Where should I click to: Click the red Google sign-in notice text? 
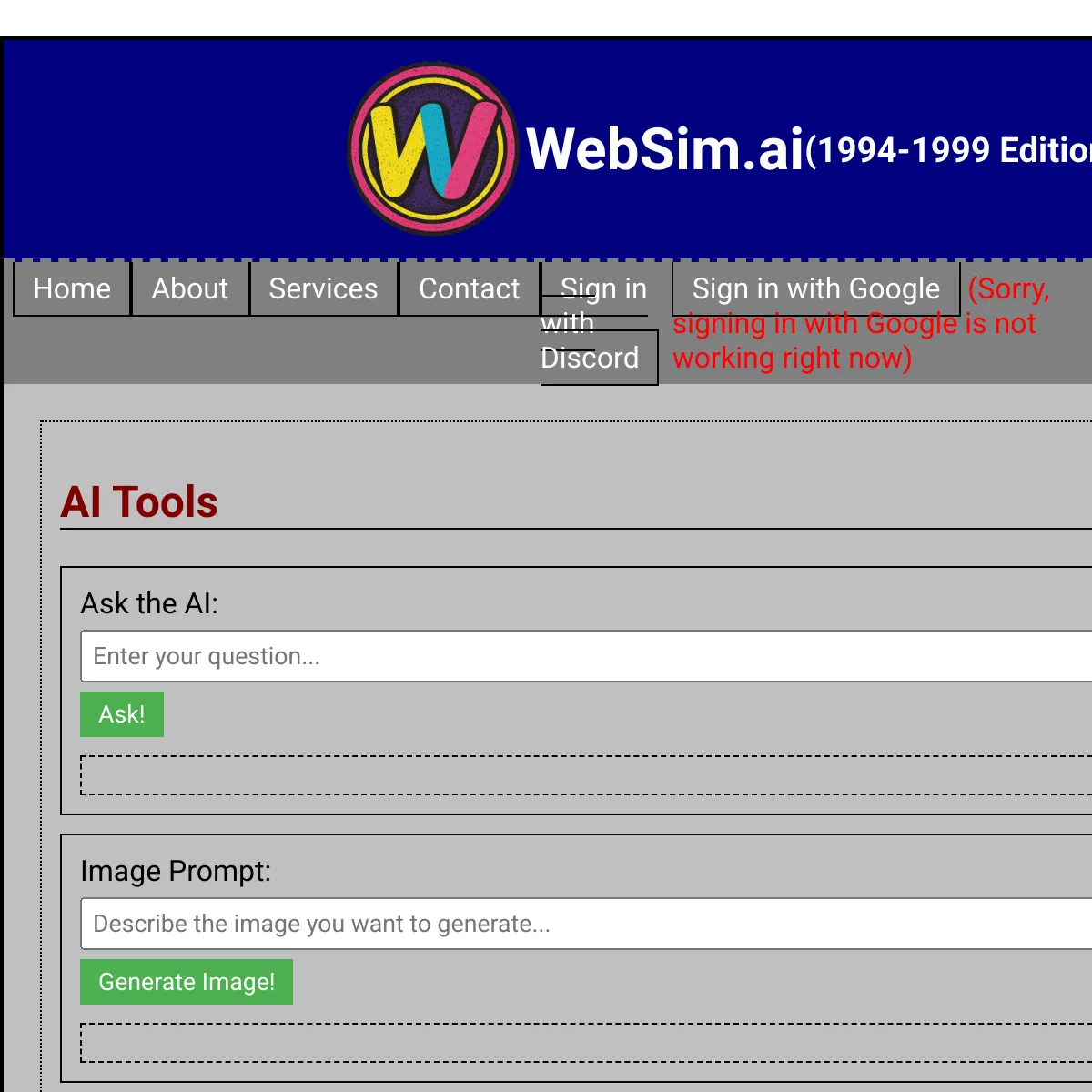tap(861, 323)
